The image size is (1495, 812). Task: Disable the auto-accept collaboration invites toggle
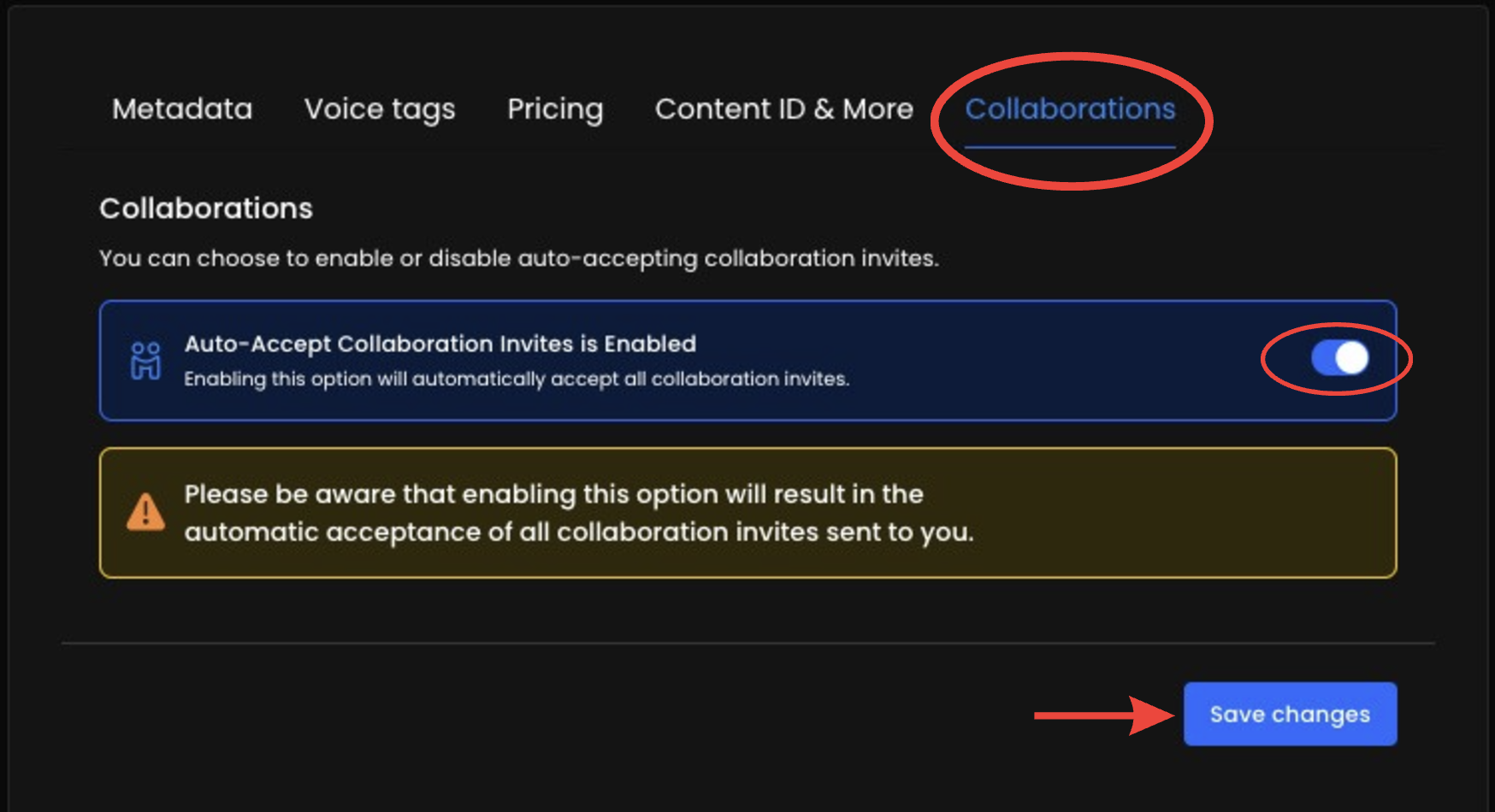tap(1339, 358)
